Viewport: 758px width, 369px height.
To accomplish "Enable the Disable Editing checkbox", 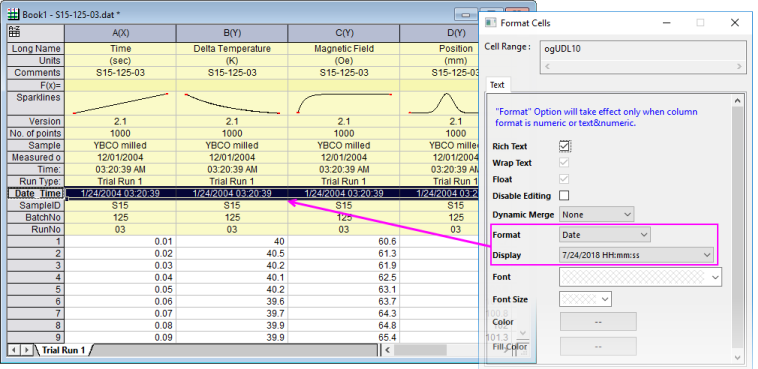I will [x=564, y=195].
